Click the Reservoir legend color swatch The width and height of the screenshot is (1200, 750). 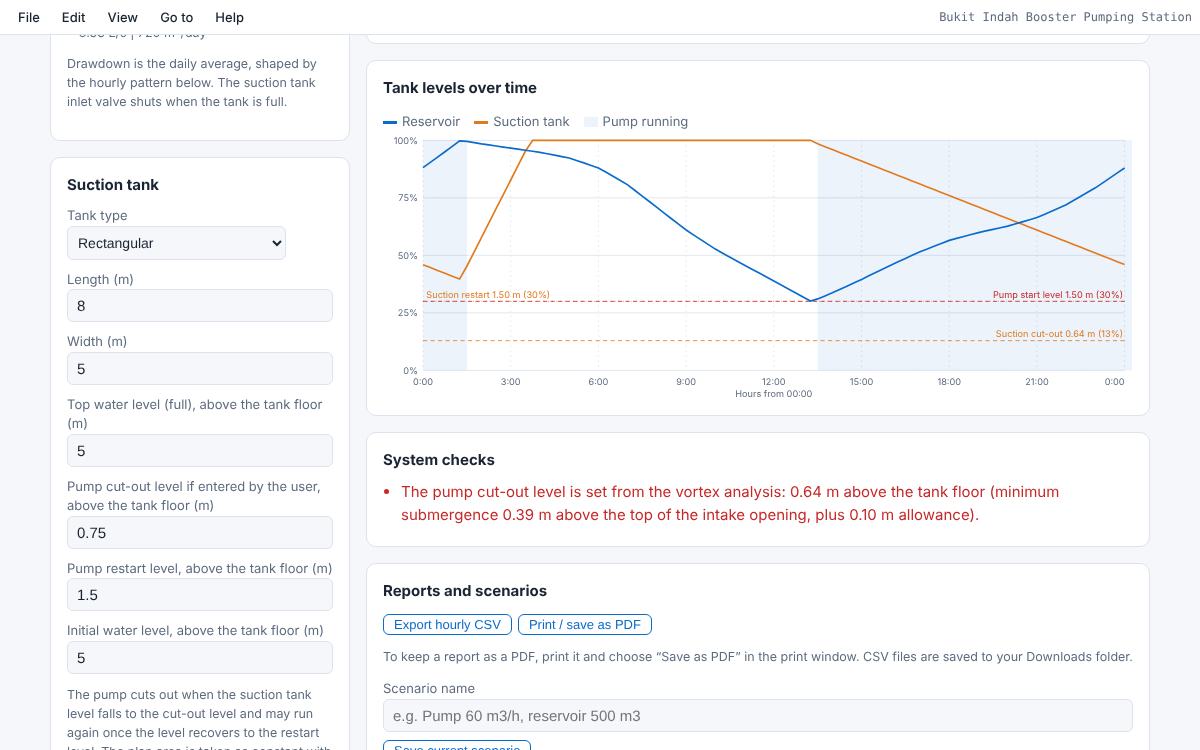(x=390, y=122)
